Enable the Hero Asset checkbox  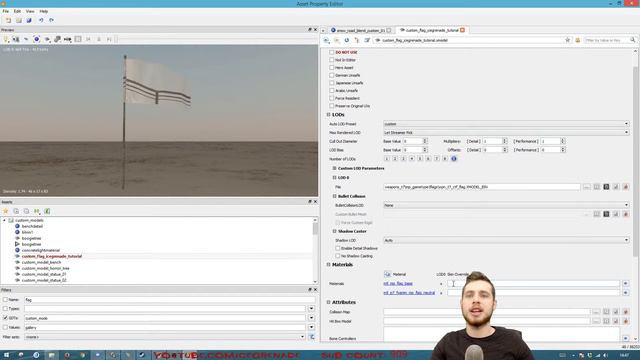click(332, 68)
